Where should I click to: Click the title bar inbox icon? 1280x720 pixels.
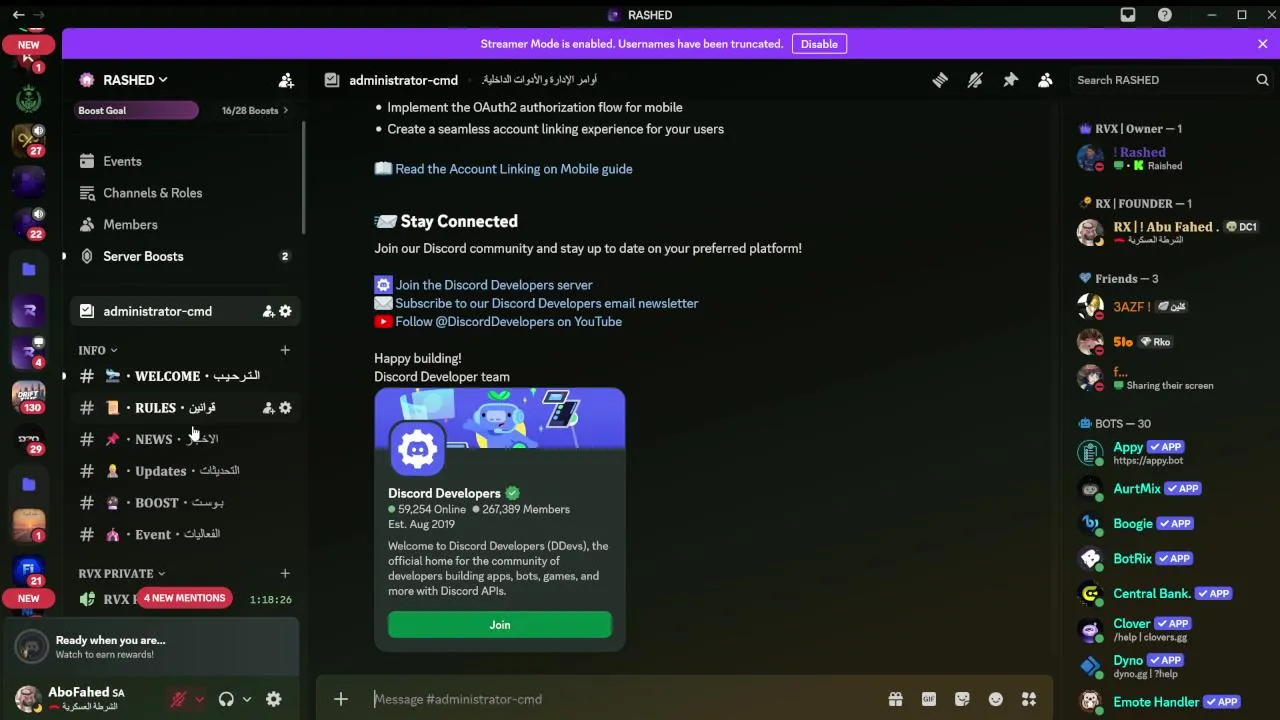click(x=1128, y=15)
